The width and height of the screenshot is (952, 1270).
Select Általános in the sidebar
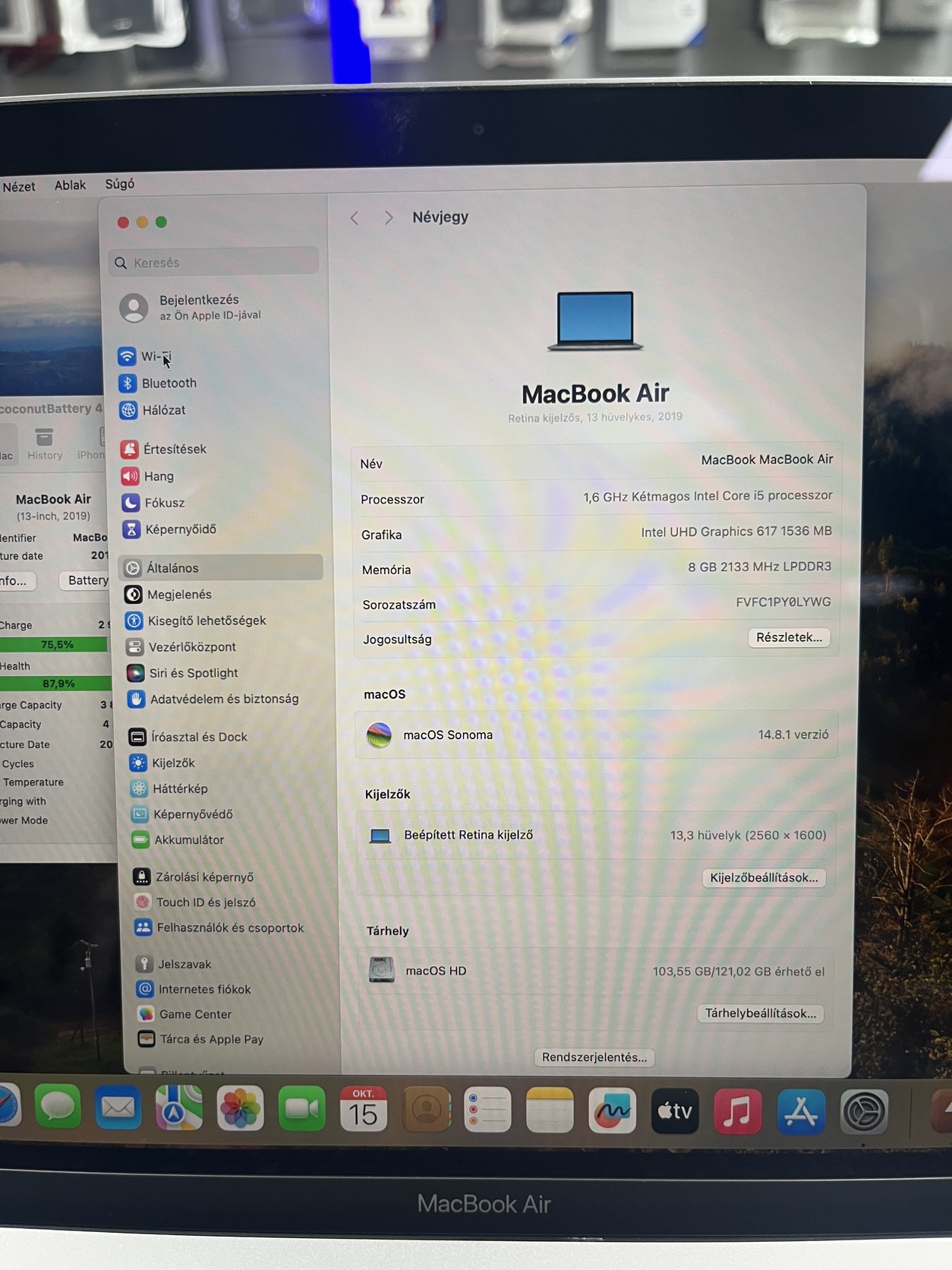click(x=221, y=567)
